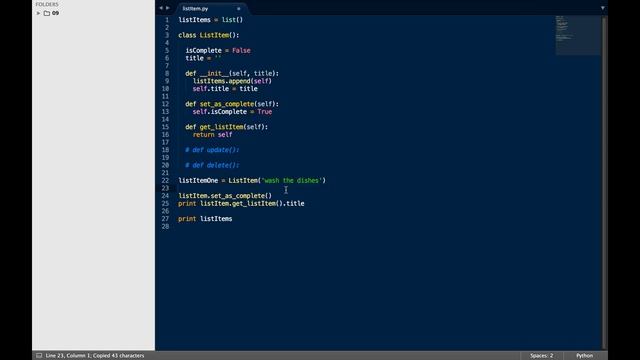640x360 pixels.
Task: Open the Python syntax selector
Action: [584, 356]
